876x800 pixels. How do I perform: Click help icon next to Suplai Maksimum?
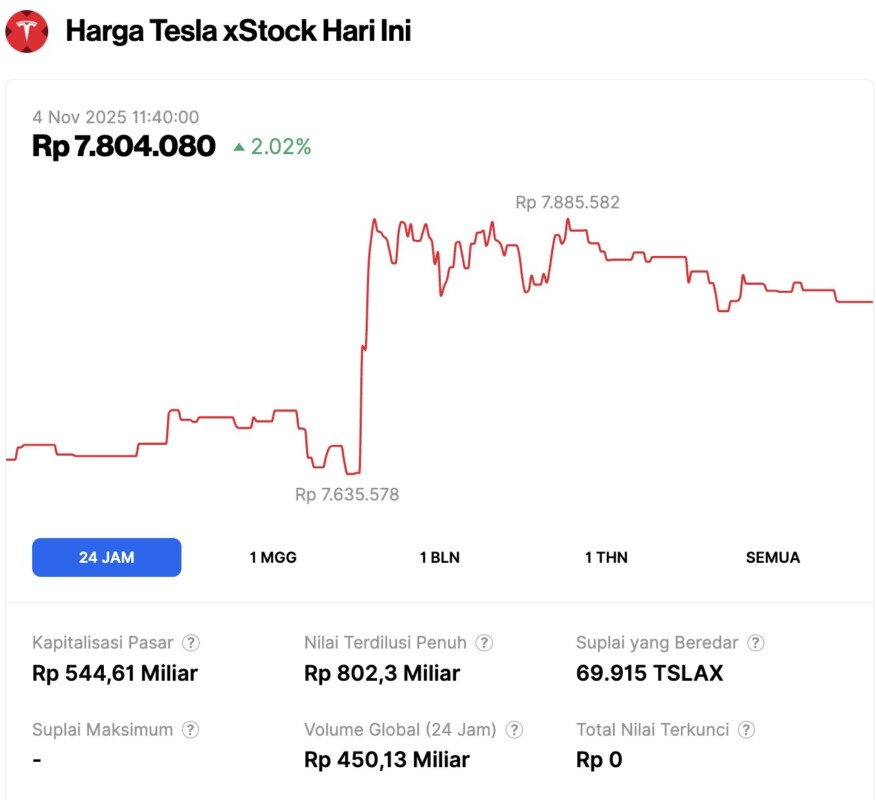tap(190, 730)
